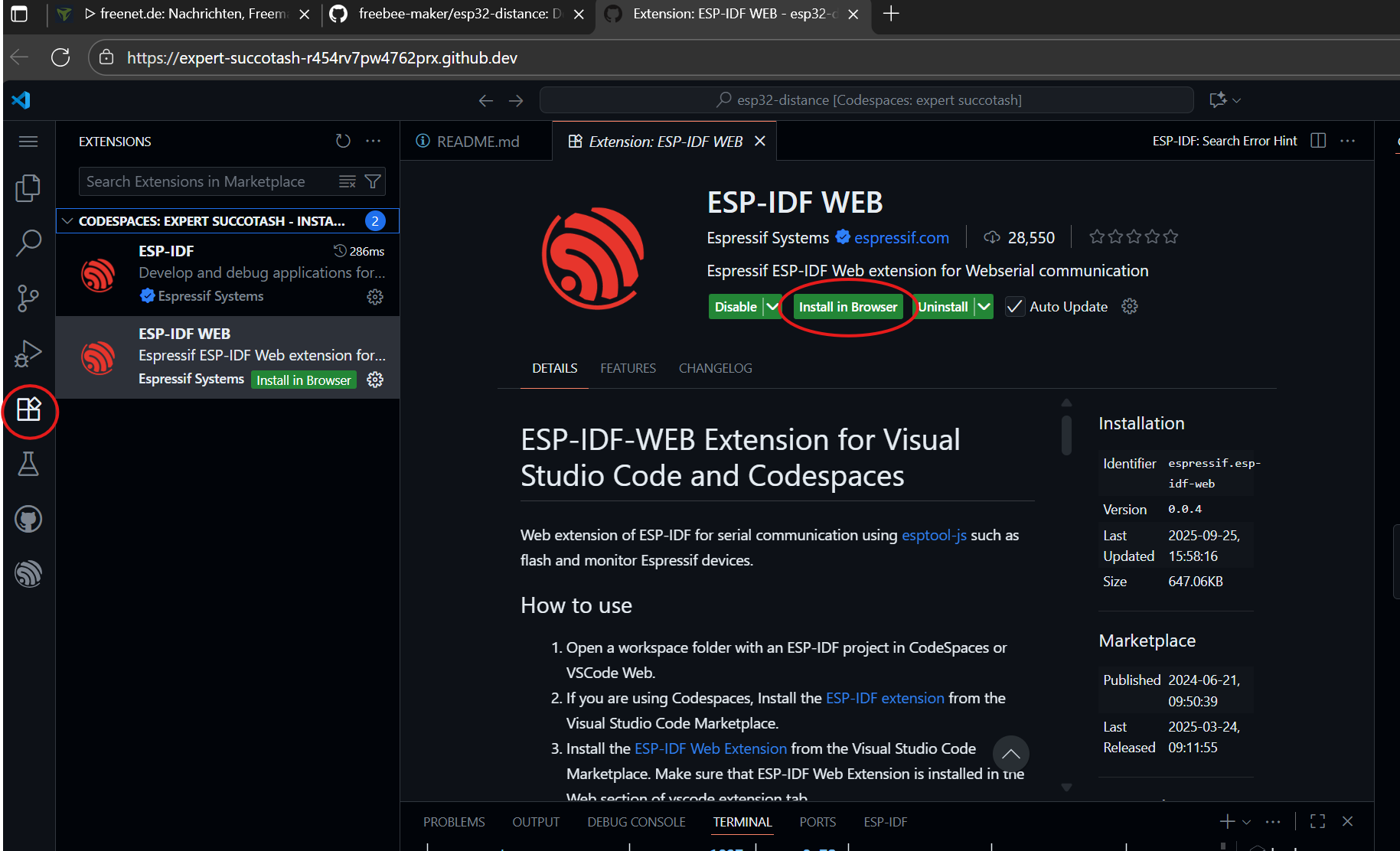Expand the Uninstall button dropdown arrow
Viewport: 1400px width, 851px height.
coord(984,307)
